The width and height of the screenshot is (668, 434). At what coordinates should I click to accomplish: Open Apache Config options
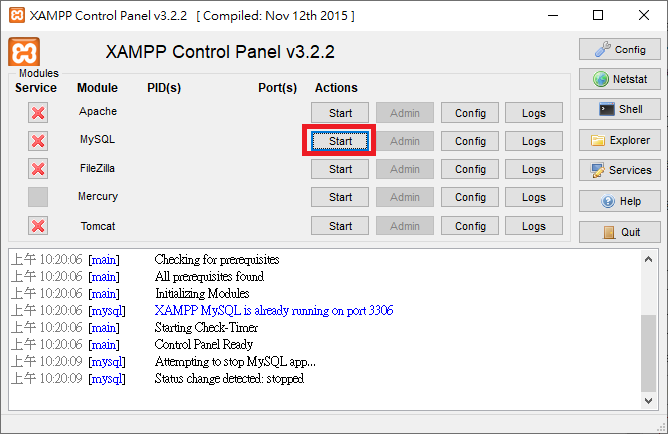point(470,113)
